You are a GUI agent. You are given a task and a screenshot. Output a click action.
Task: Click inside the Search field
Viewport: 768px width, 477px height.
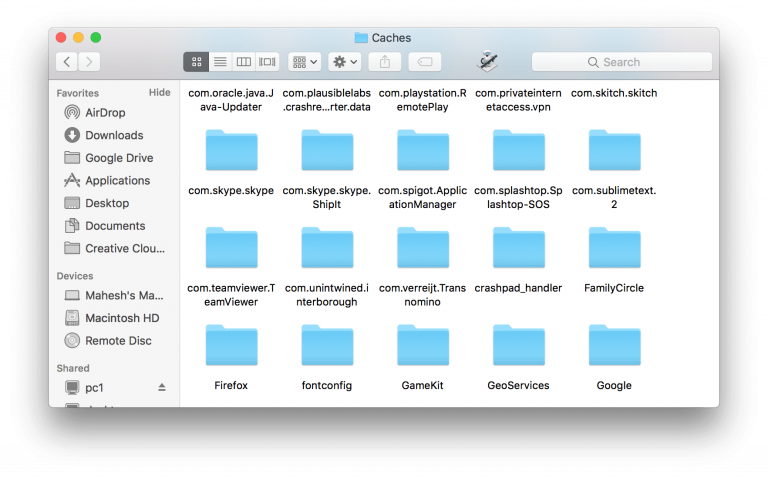622,62
